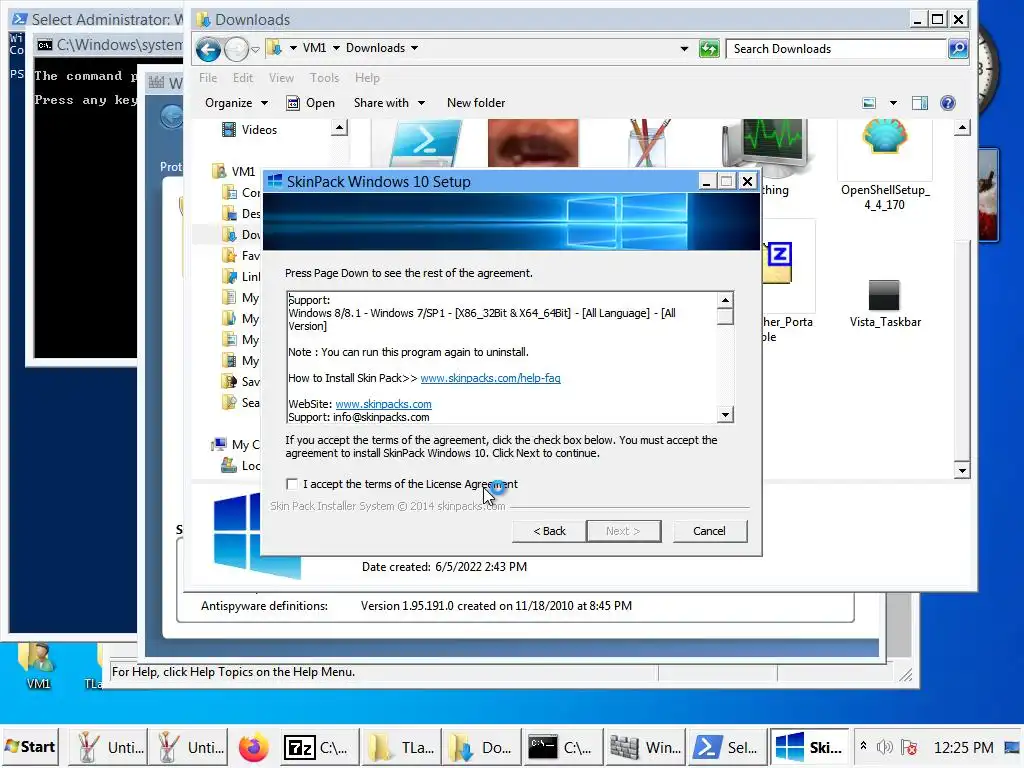This screenshot has height=768, width=1024.
Task: Open the skinpacks.com/help-faq link
Action: coord(490,378)
